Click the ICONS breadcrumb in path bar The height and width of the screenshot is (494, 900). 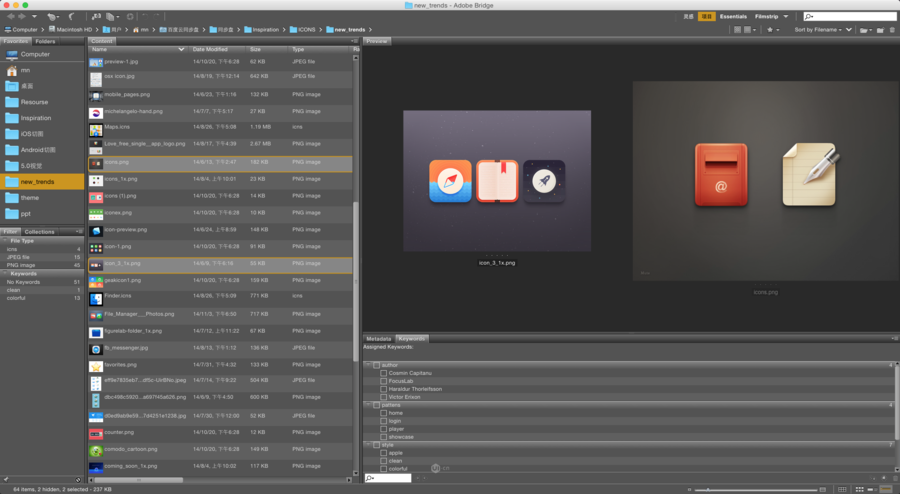306,30
